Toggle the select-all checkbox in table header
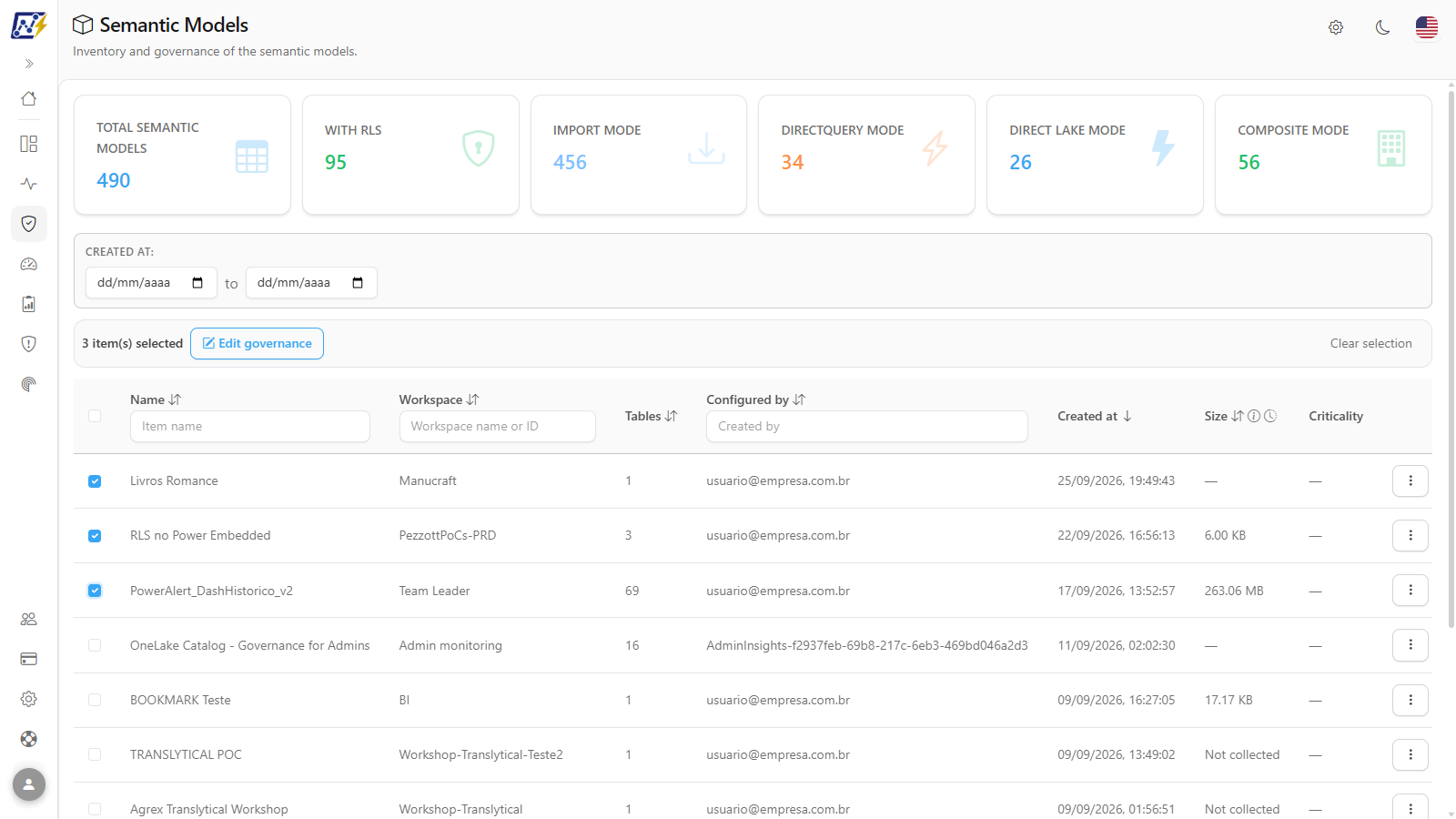The height and width of the screenshot is (819, 1456). coord(95,416)
